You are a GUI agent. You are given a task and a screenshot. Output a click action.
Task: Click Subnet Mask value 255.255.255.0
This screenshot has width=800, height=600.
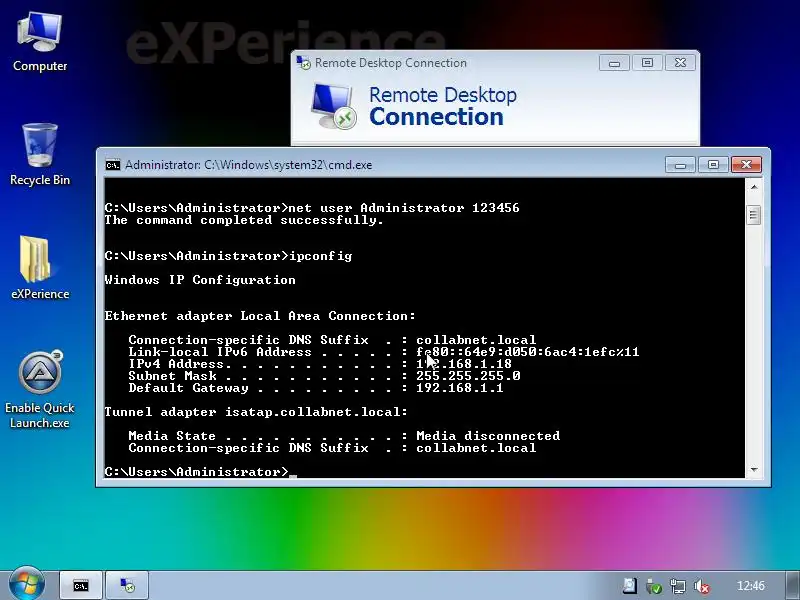click(468, 376)
